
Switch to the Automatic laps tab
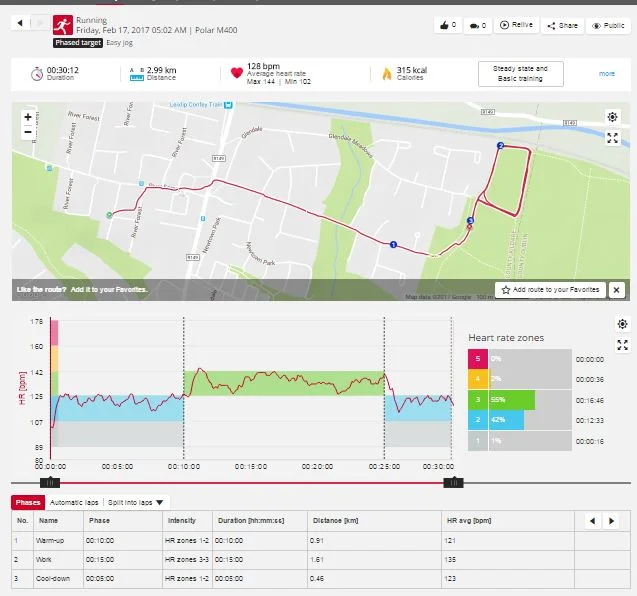pos(75,502)
